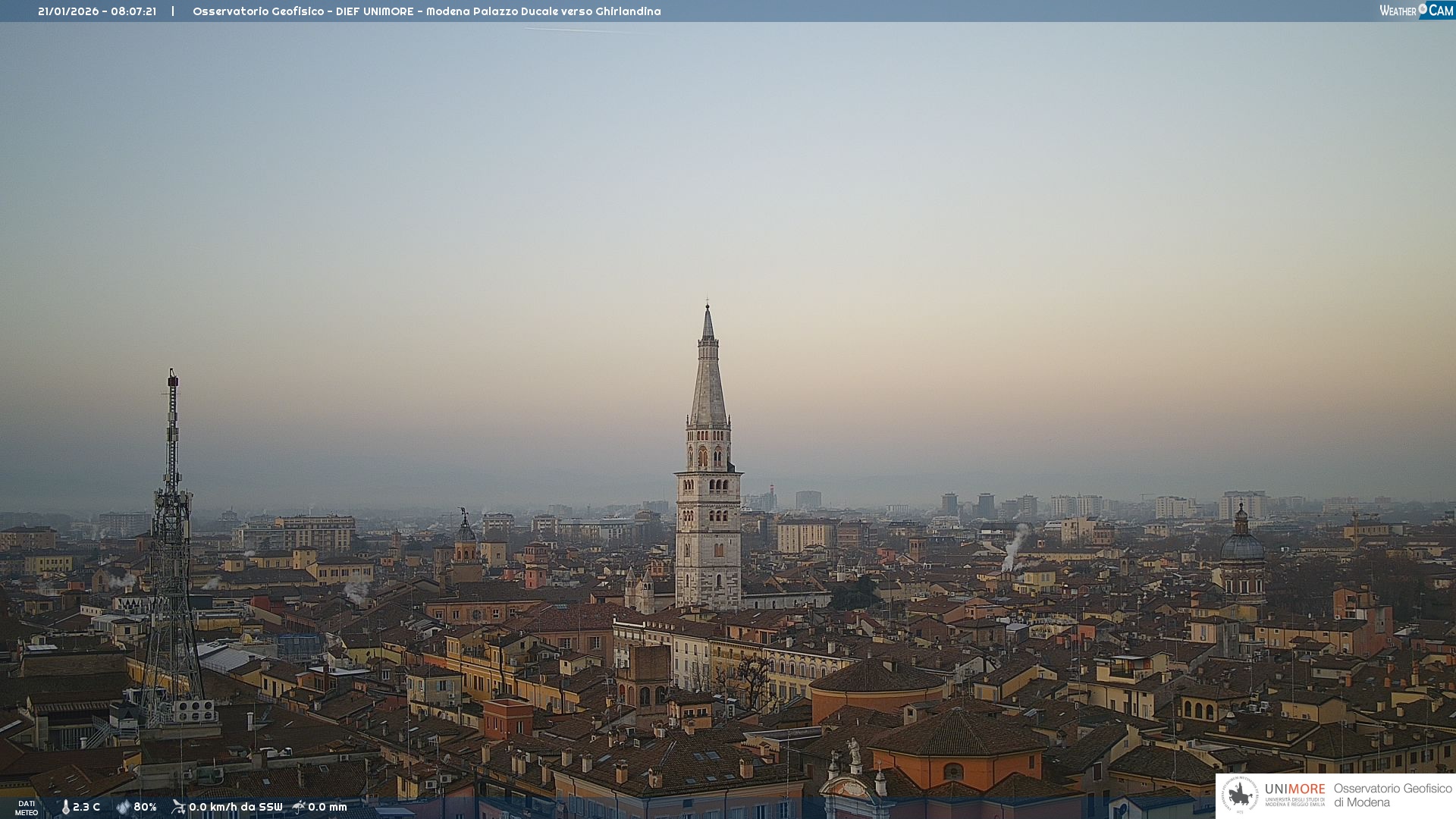Click the Weather text in top logo
Screen dimensions: 1456x819
[1398, 11]
